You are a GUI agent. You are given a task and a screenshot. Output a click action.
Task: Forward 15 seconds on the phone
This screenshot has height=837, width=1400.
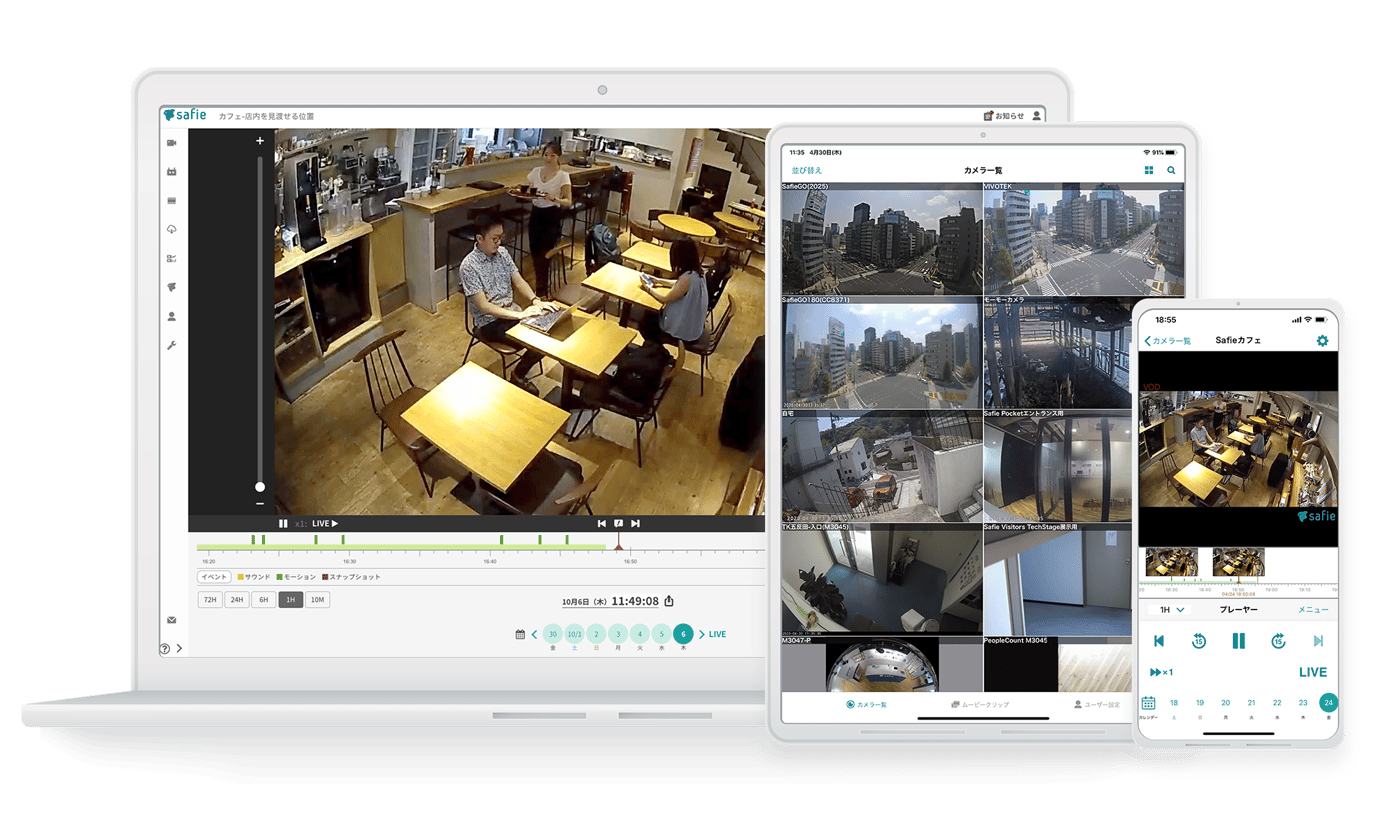(1278, 641)
